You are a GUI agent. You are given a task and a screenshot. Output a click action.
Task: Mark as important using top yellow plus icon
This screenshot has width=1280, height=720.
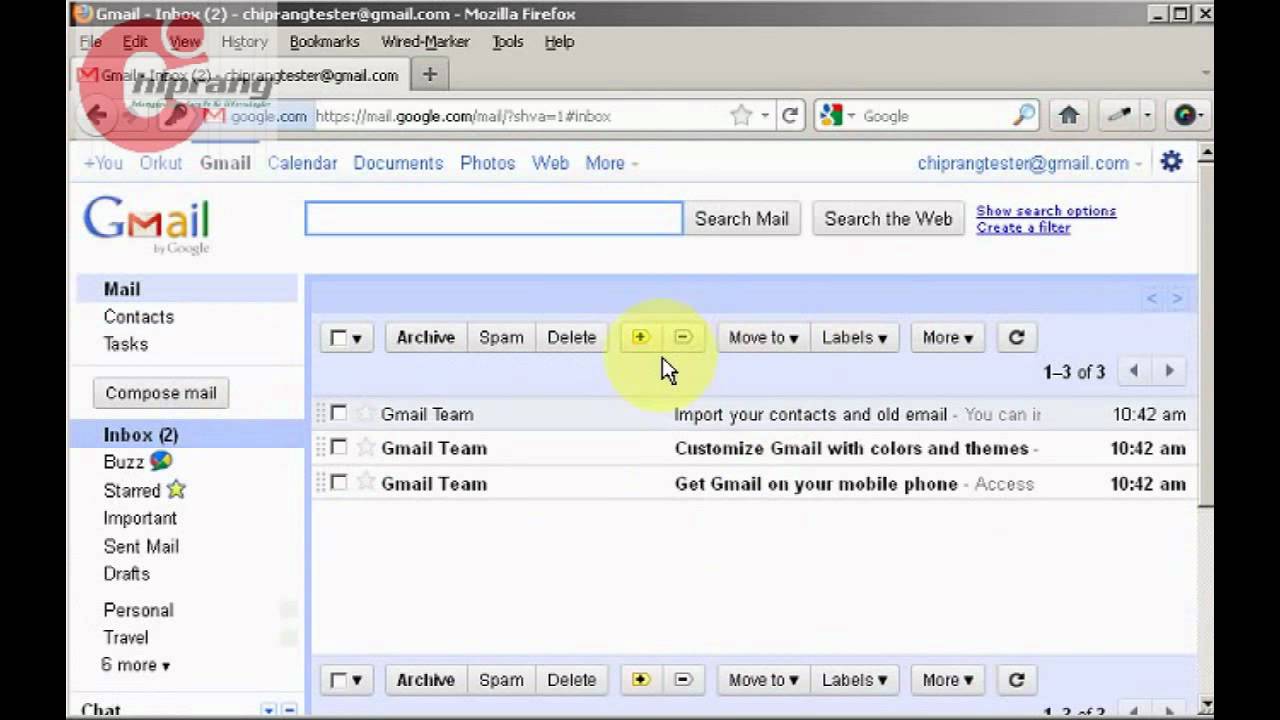click(641, 337)
